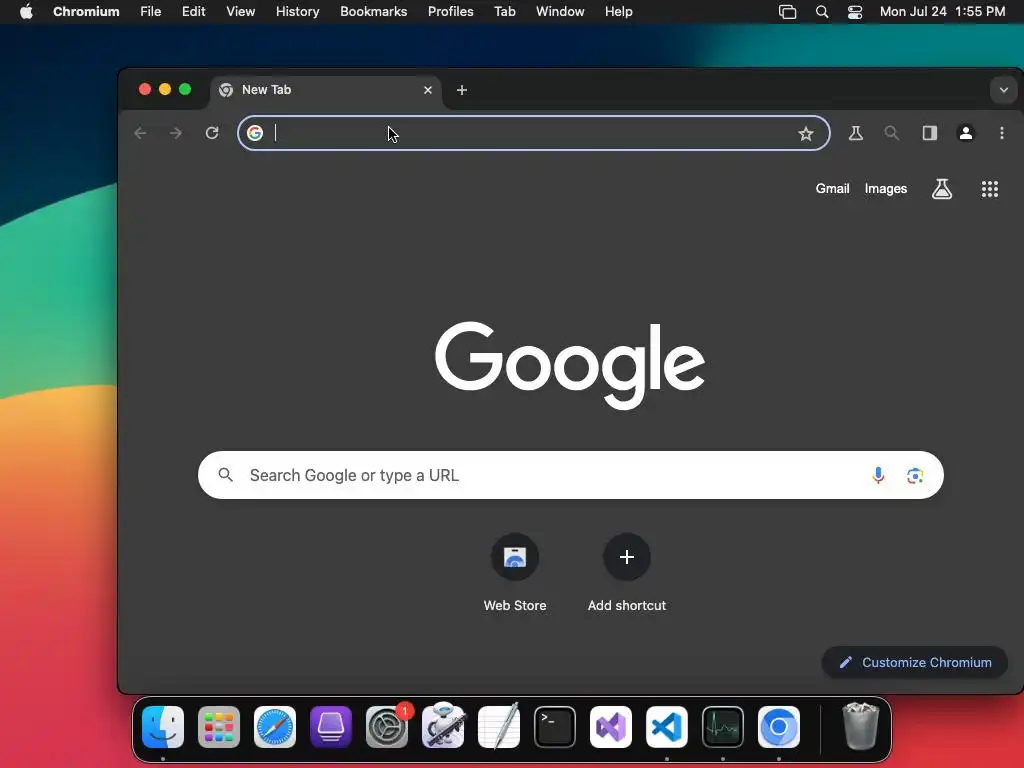Open the Apple menu
The width and height of the screenshot is (1024, 768).
[x=26, y=12]
